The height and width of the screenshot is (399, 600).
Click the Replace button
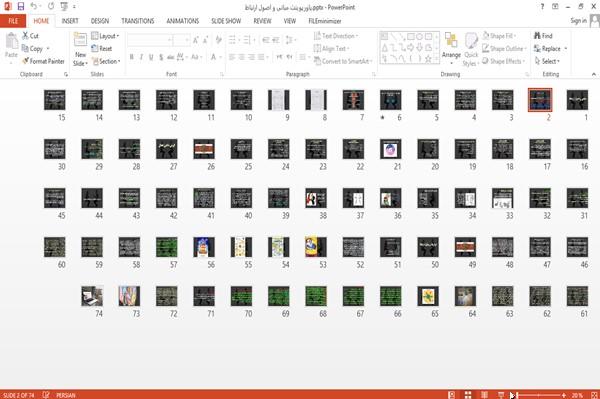[x=547, y=49]
